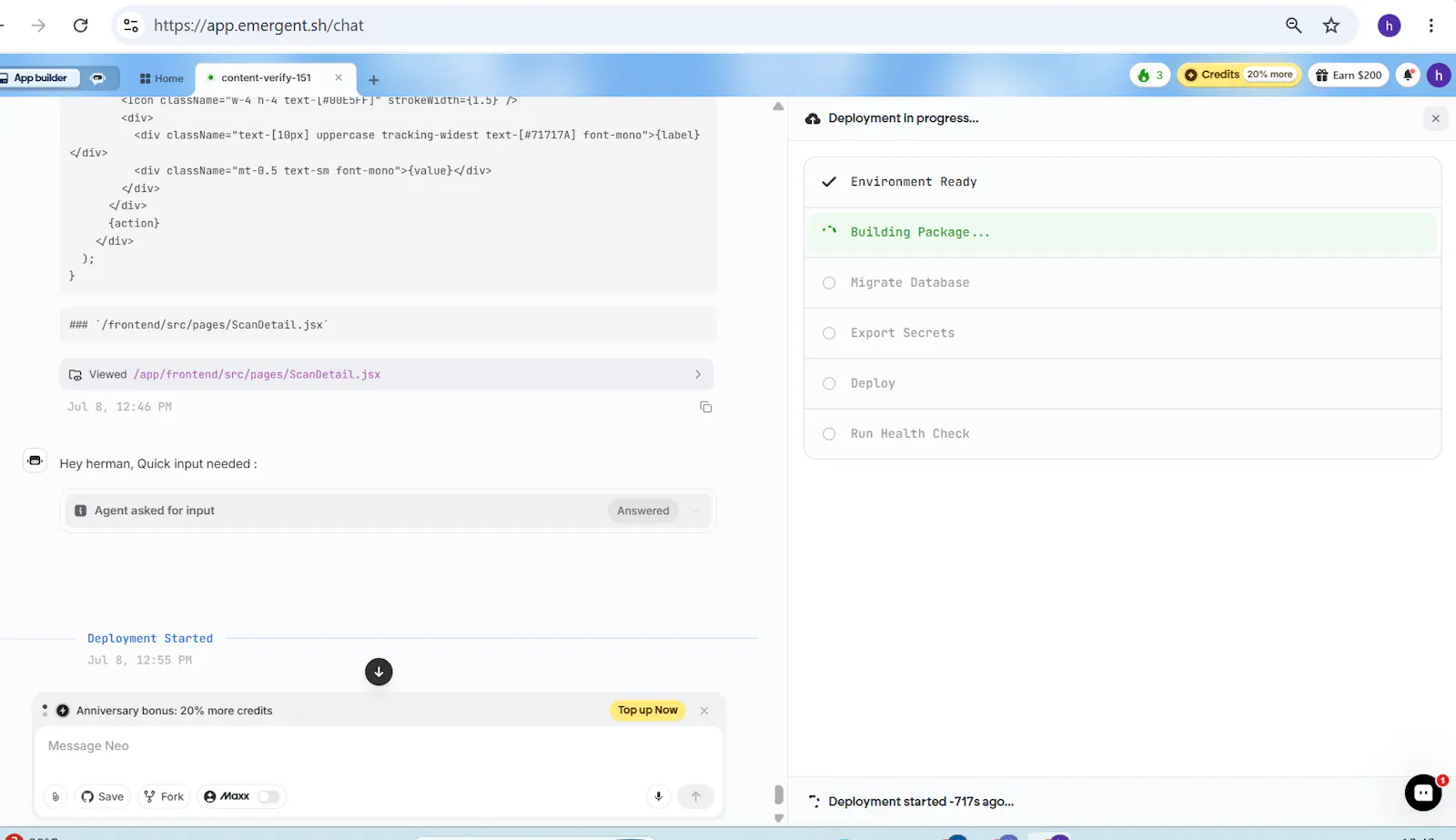This screenshot has width=1456, height=840.
Task: Click the ### /frontend/src/pages/ScanDetail.jsx heading
Action: (x=198, y=325)
